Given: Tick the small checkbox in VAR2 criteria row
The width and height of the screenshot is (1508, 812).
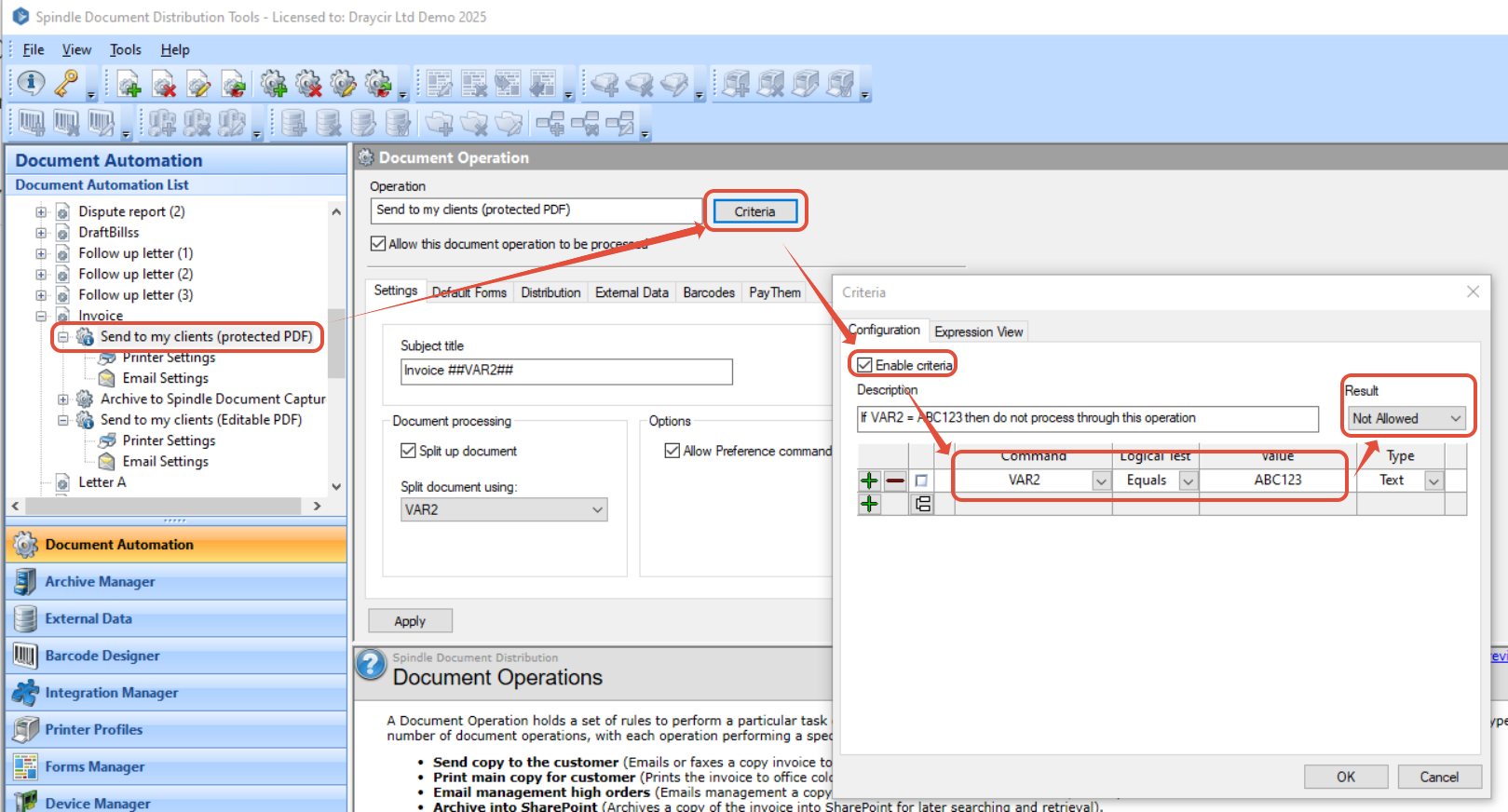Looking at the screenshot, I should coord(921,480).
